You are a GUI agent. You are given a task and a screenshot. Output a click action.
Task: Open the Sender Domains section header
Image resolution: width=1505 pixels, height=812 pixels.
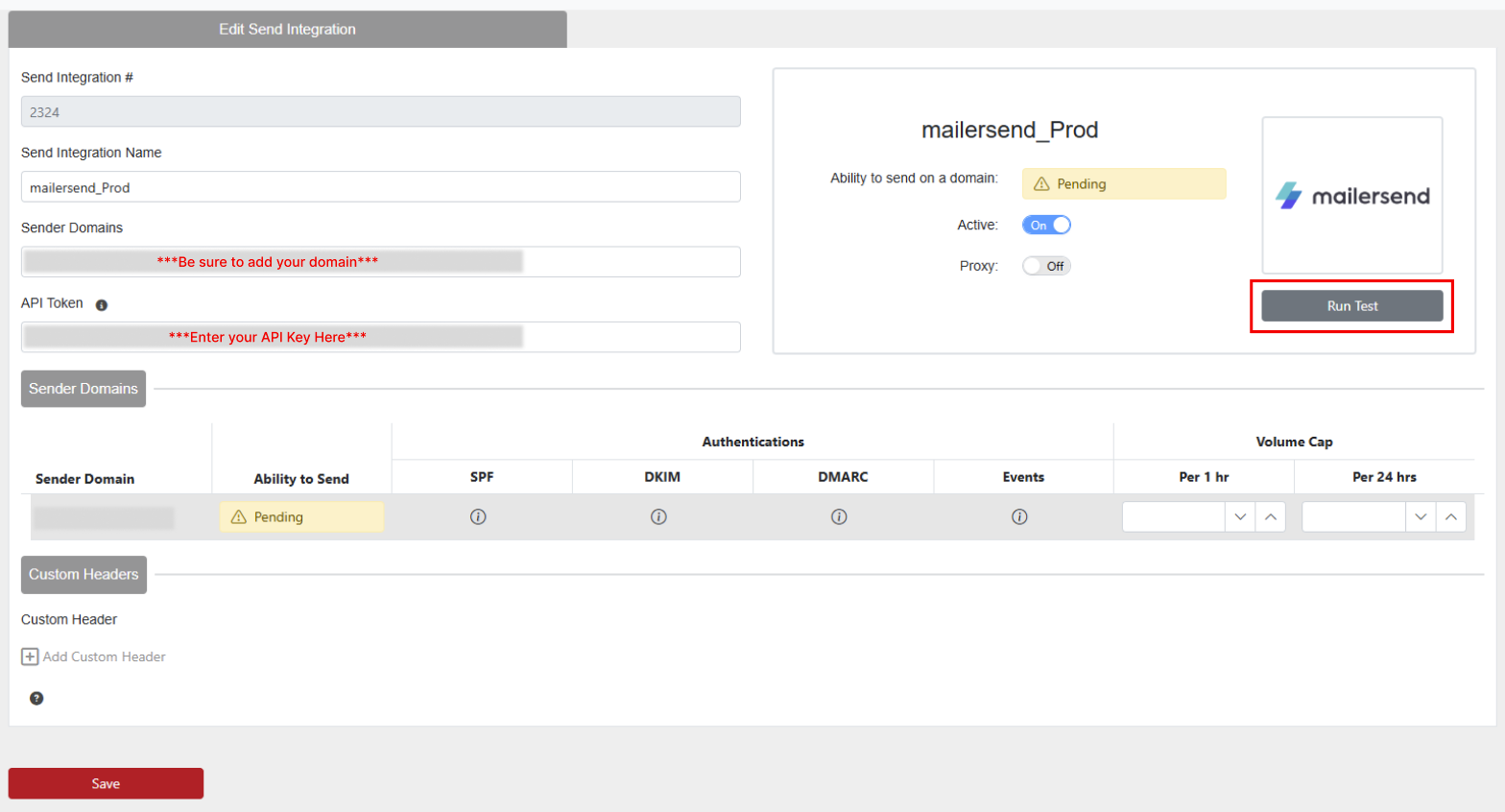84,389
